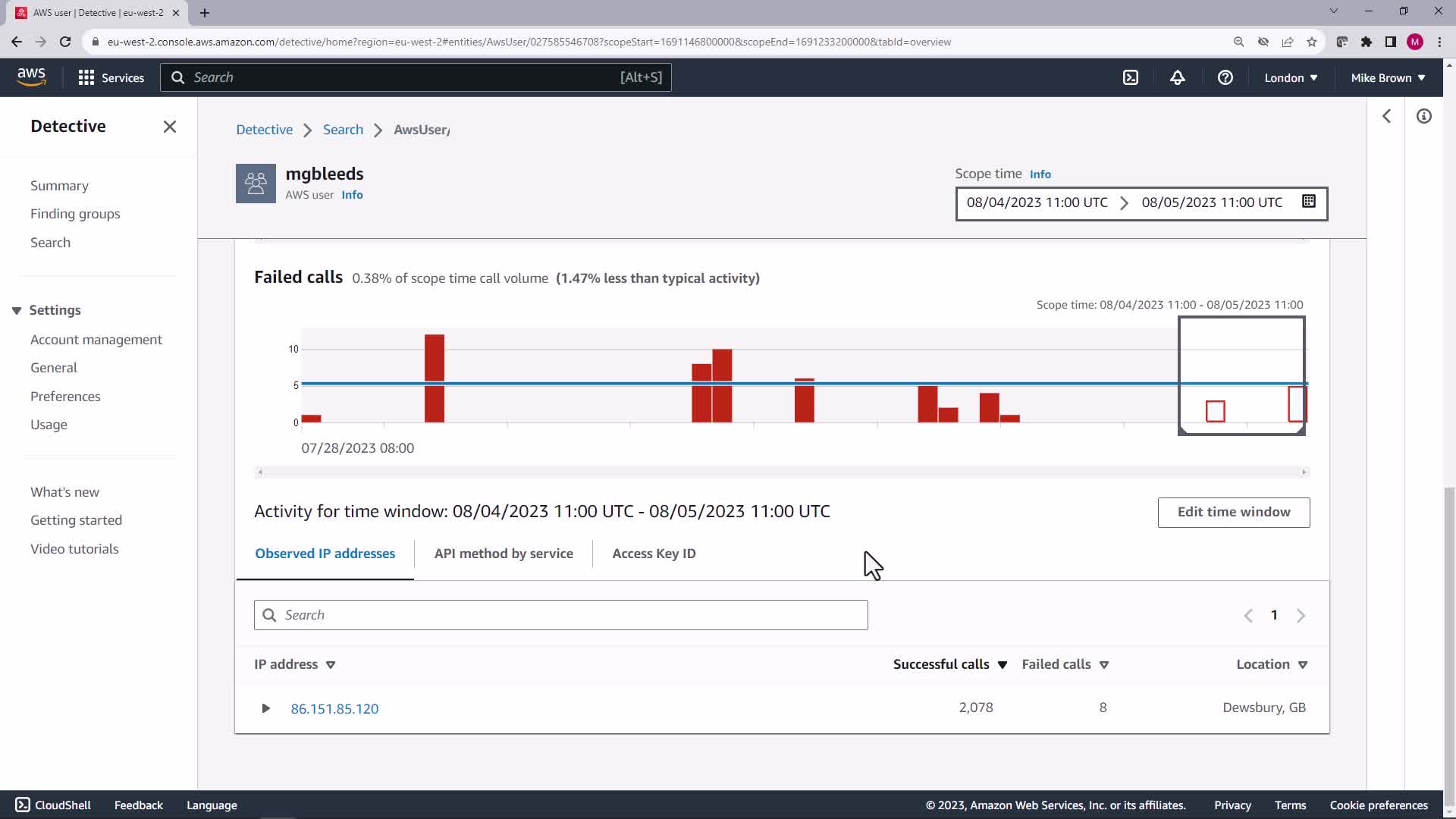1456x819 pixels.
Task: Open the AWS support help icon
Action: (1225, 77)
